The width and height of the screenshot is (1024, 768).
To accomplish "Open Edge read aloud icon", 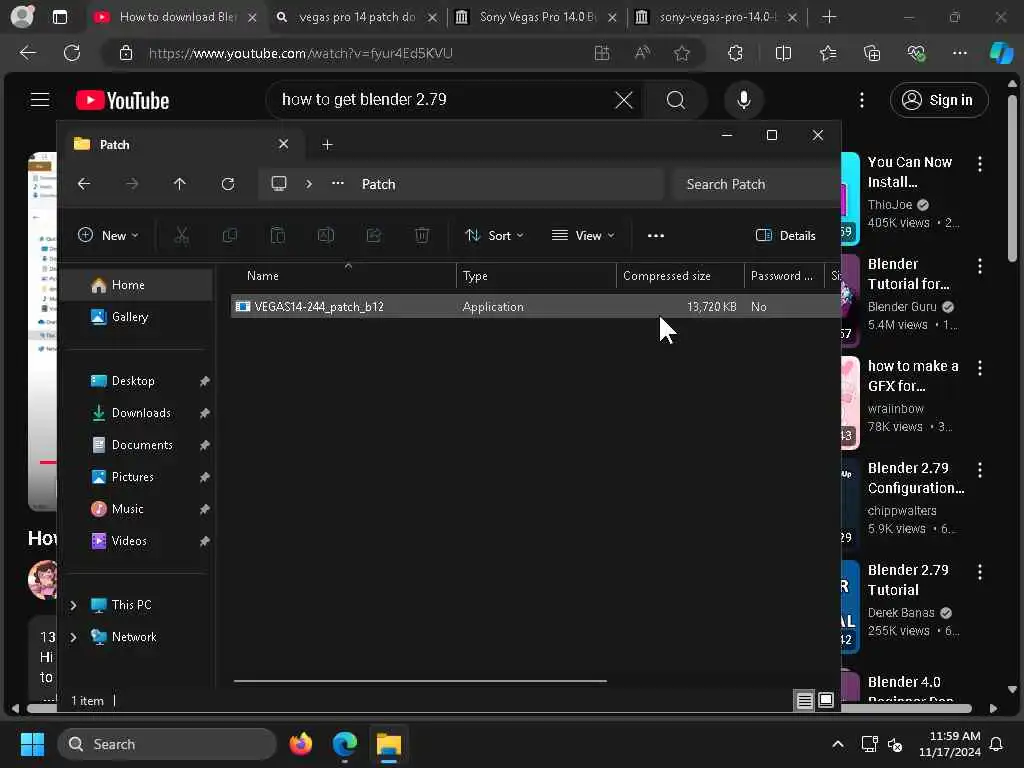I will (x=643, y=53).
